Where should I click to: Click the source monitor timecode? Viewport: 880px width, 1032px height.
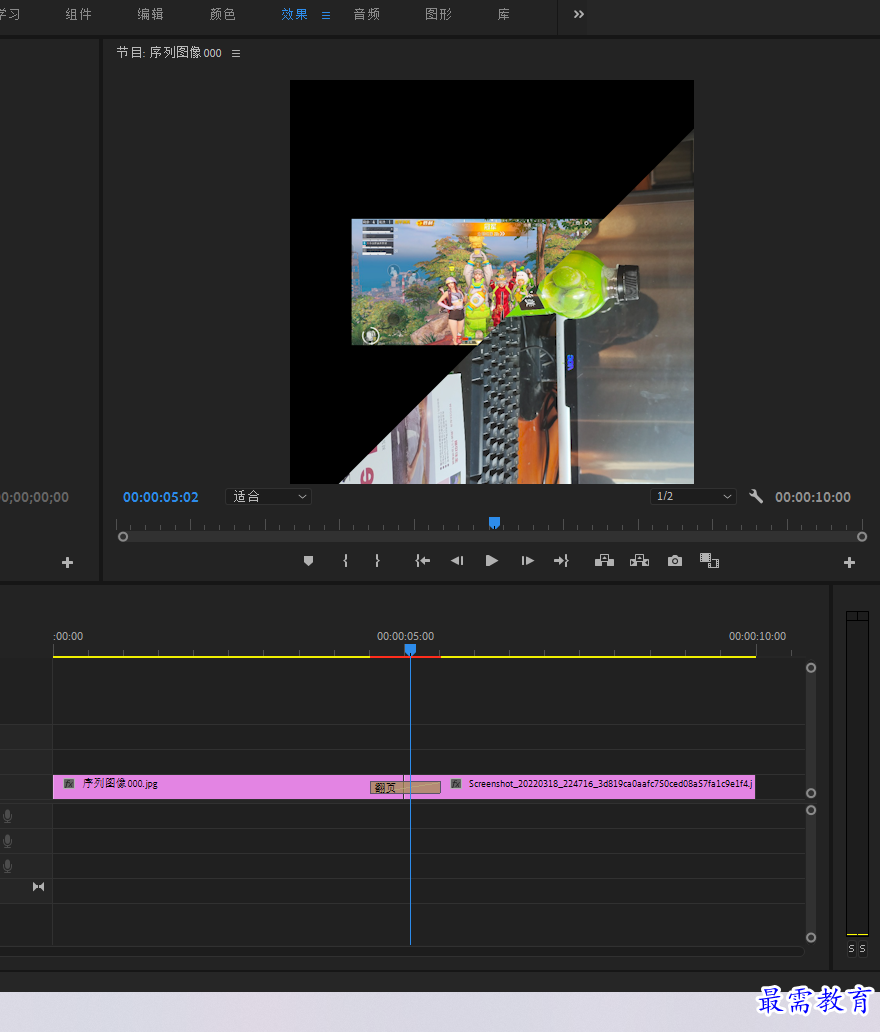34,498
